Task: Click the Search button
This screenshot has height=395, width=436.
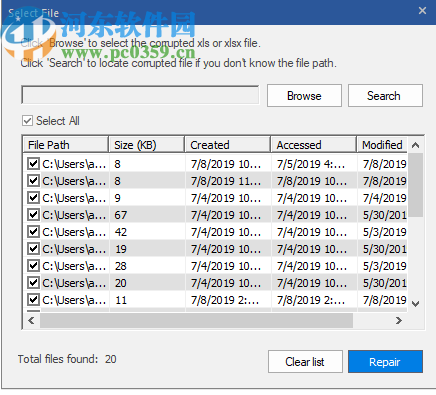Action: [385, 96]
